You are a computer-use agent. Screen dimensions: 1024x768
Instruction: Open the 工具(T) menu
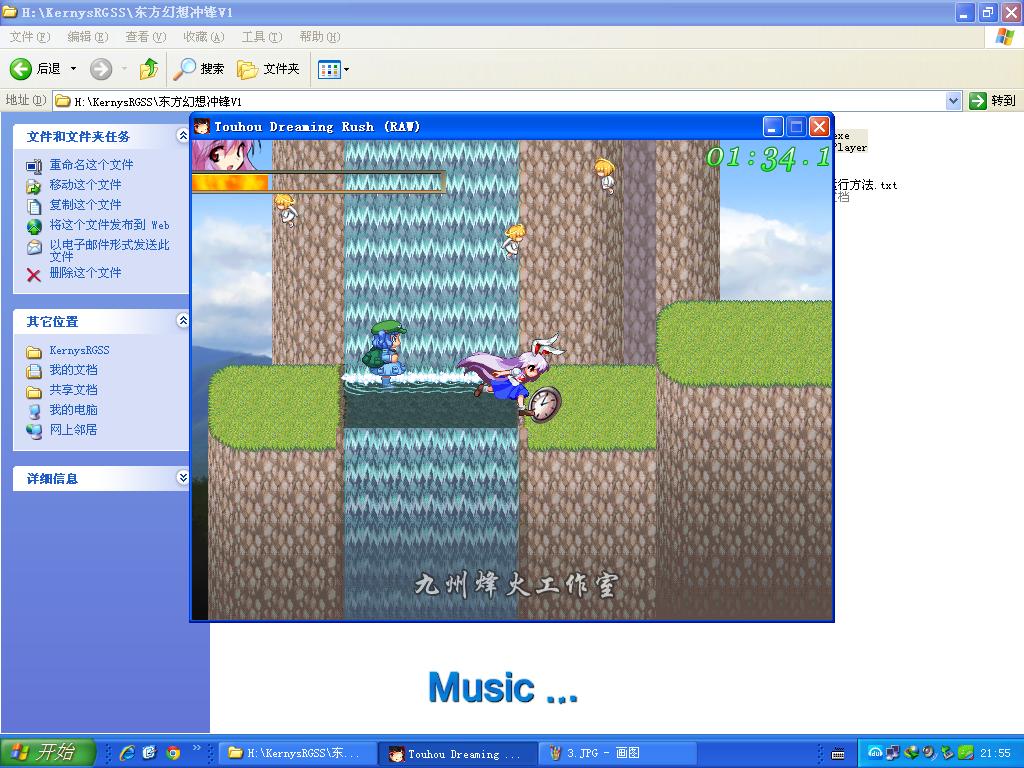[x=262, y=37]
